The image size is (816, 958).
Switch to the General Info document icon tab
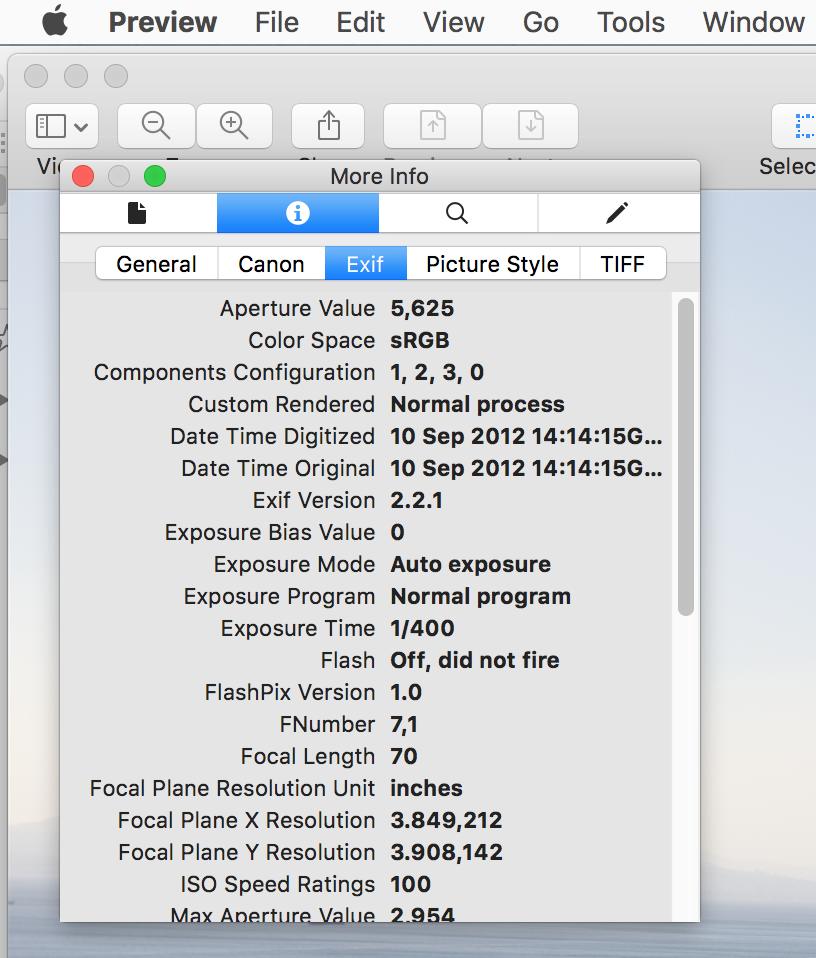[x=138, y=213]
